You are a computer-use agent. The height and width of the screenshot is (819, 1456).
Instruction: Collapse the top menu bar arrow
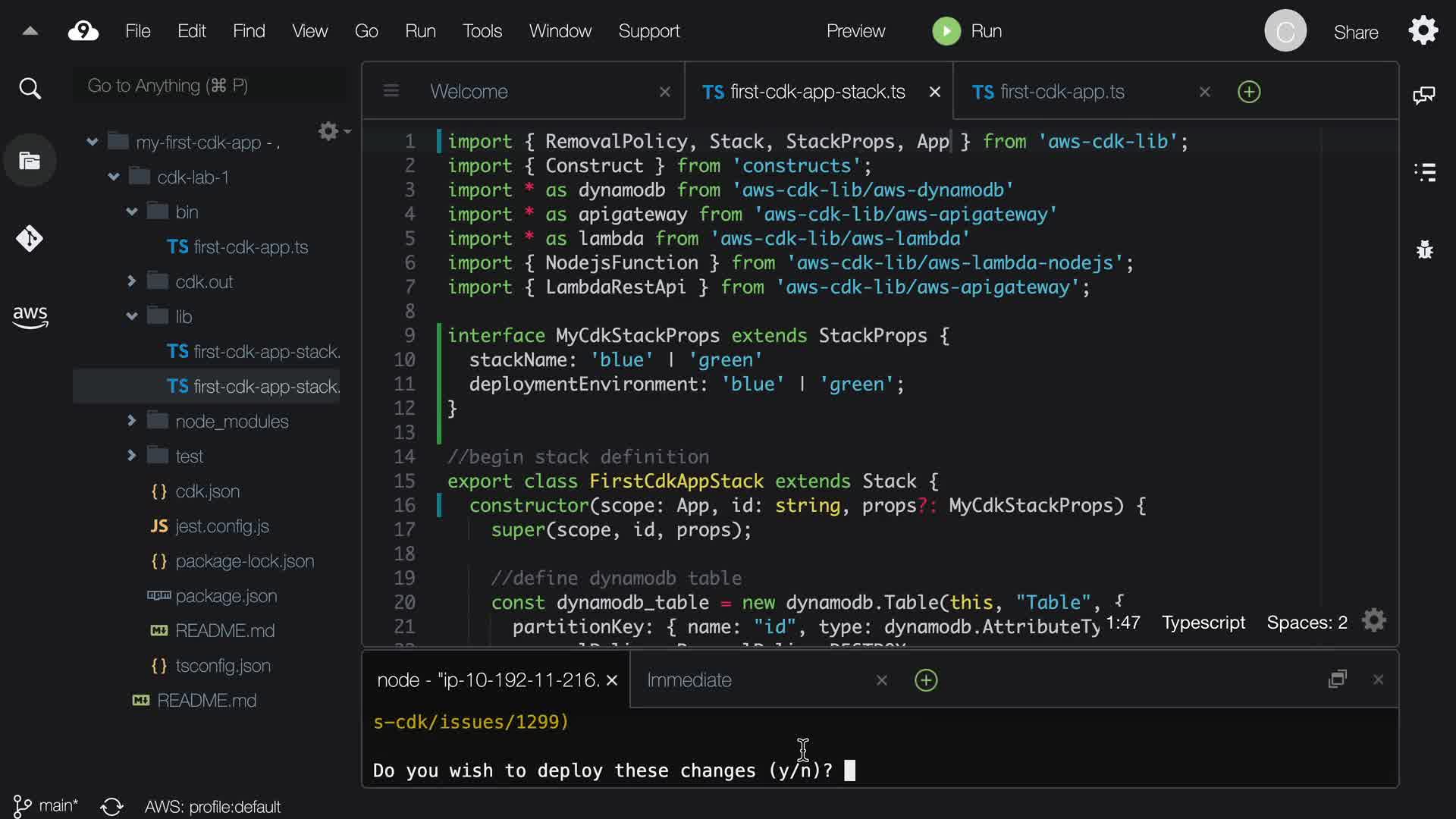point(30,31)
